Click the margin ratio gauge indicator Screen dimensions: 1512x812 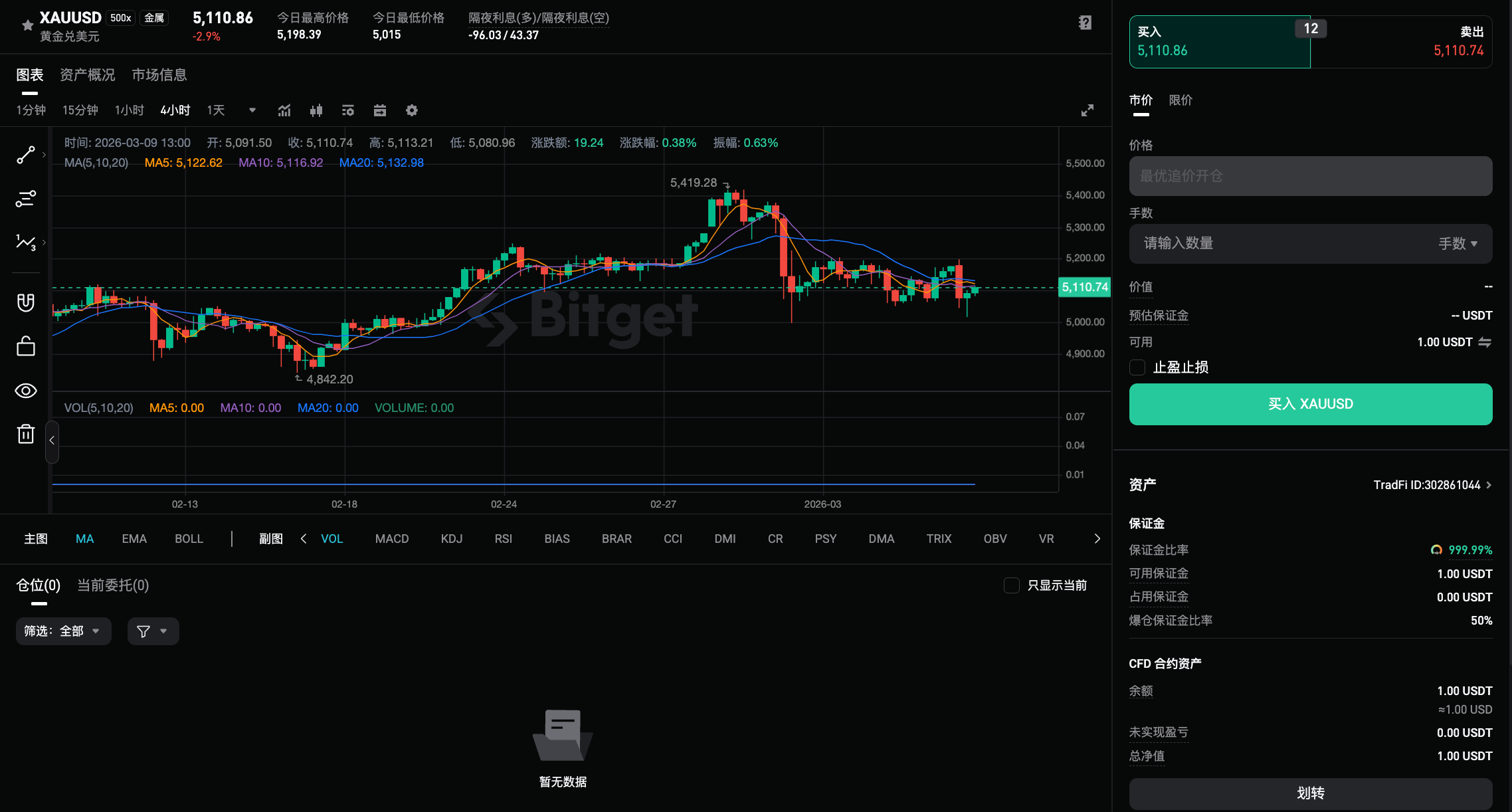[x=1436, y=550]
